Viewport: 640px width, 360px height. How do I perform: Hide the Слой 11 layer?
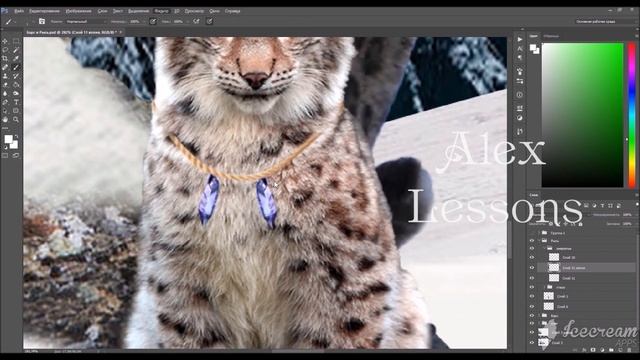coord(532,278)
